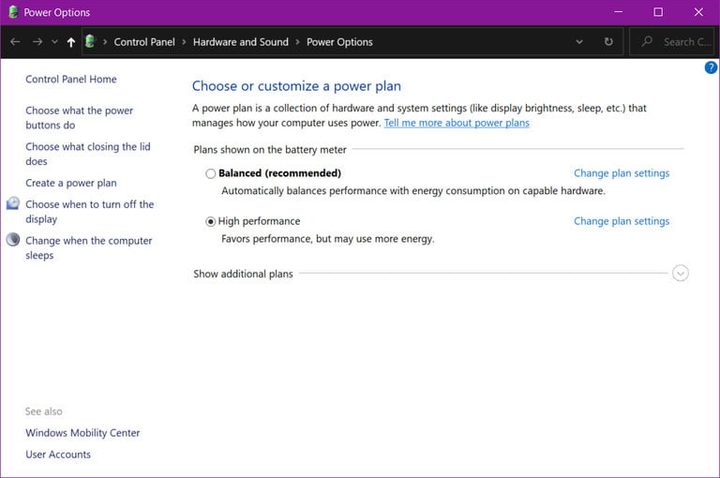Change plan settings for High performance
The image size is (720, 478).
pos(621,221)
